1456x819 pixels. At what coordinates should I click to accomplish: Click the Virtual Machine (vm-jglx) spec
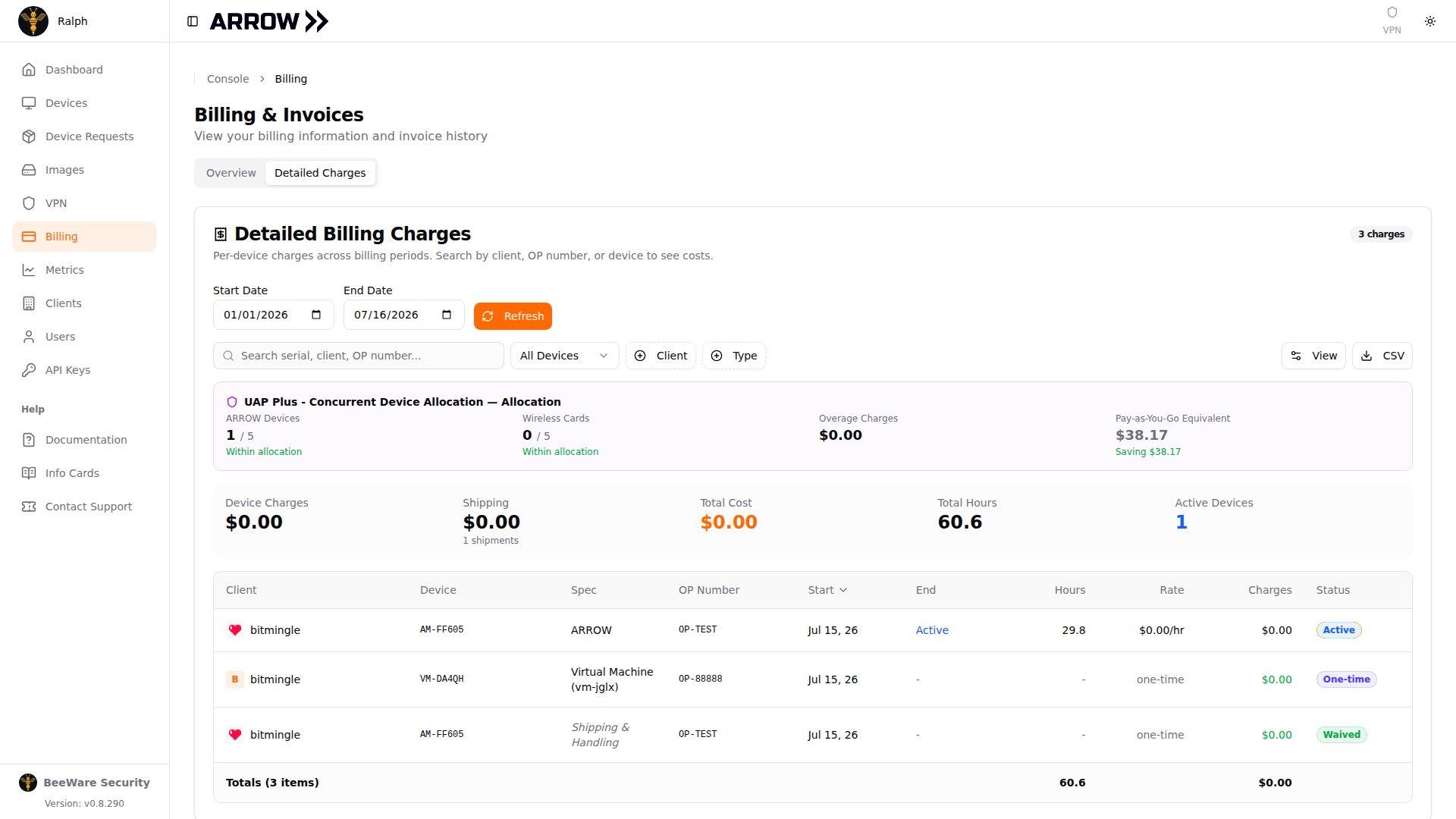tap(612, 679)
